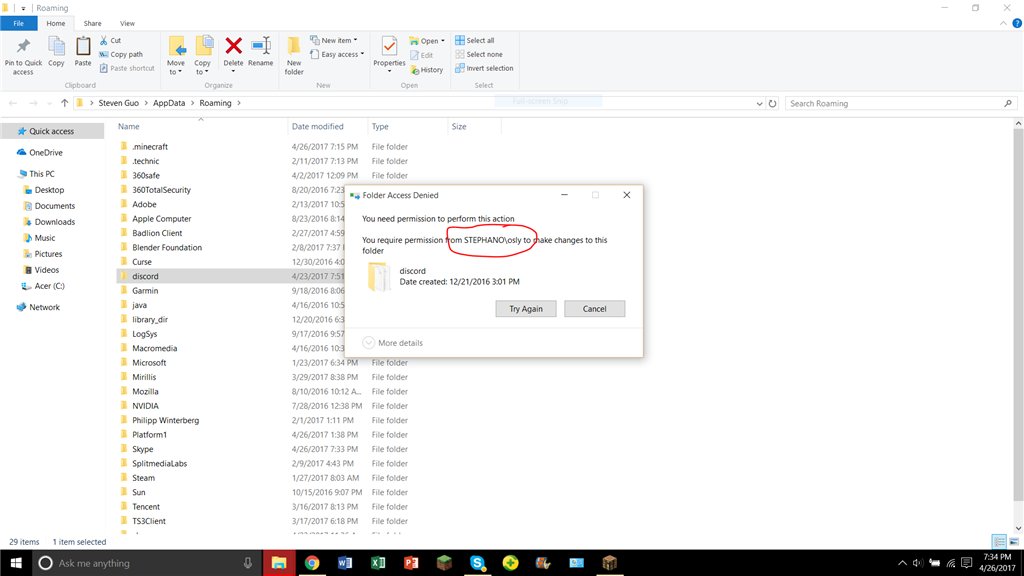This screenshot has width=1024, height=576.
Task: Select Quick access in navigation pane
Action: tap(52, 131)
